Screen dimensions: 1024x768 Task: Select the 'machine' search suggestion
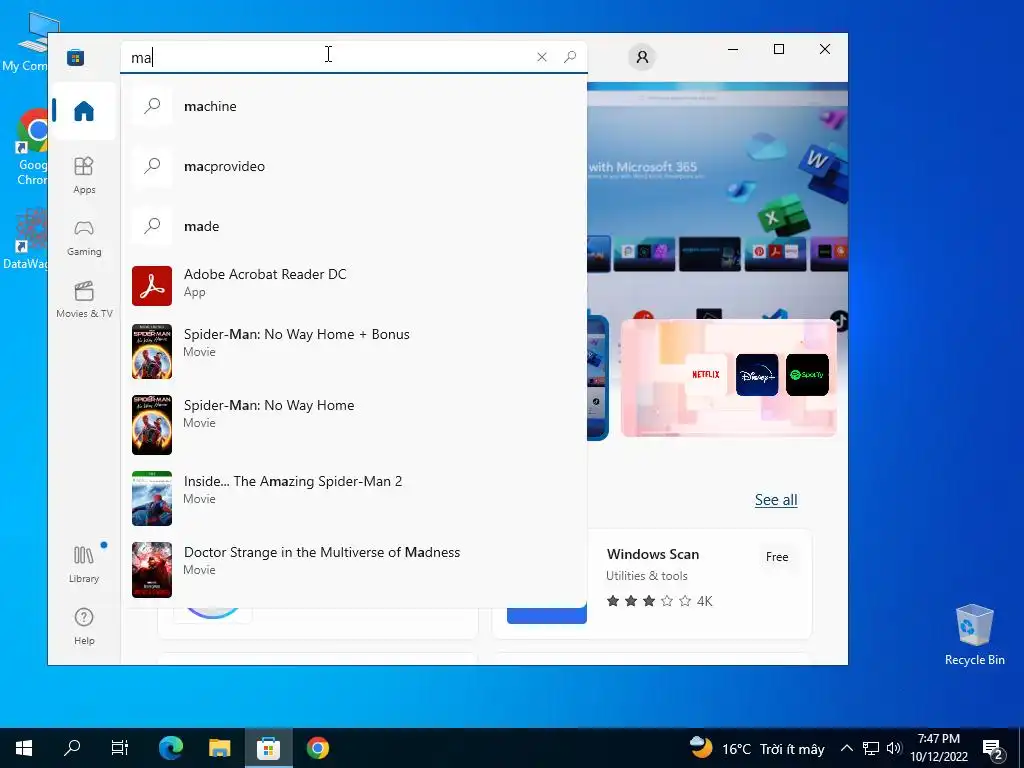(x=353, y=106)
